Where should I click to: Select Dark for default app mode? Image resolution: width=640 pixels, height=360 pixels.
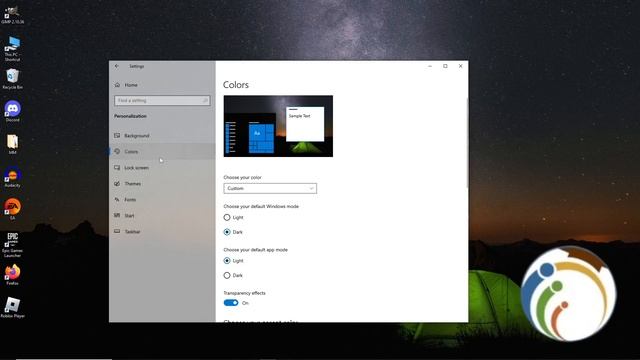click(227, 276)
